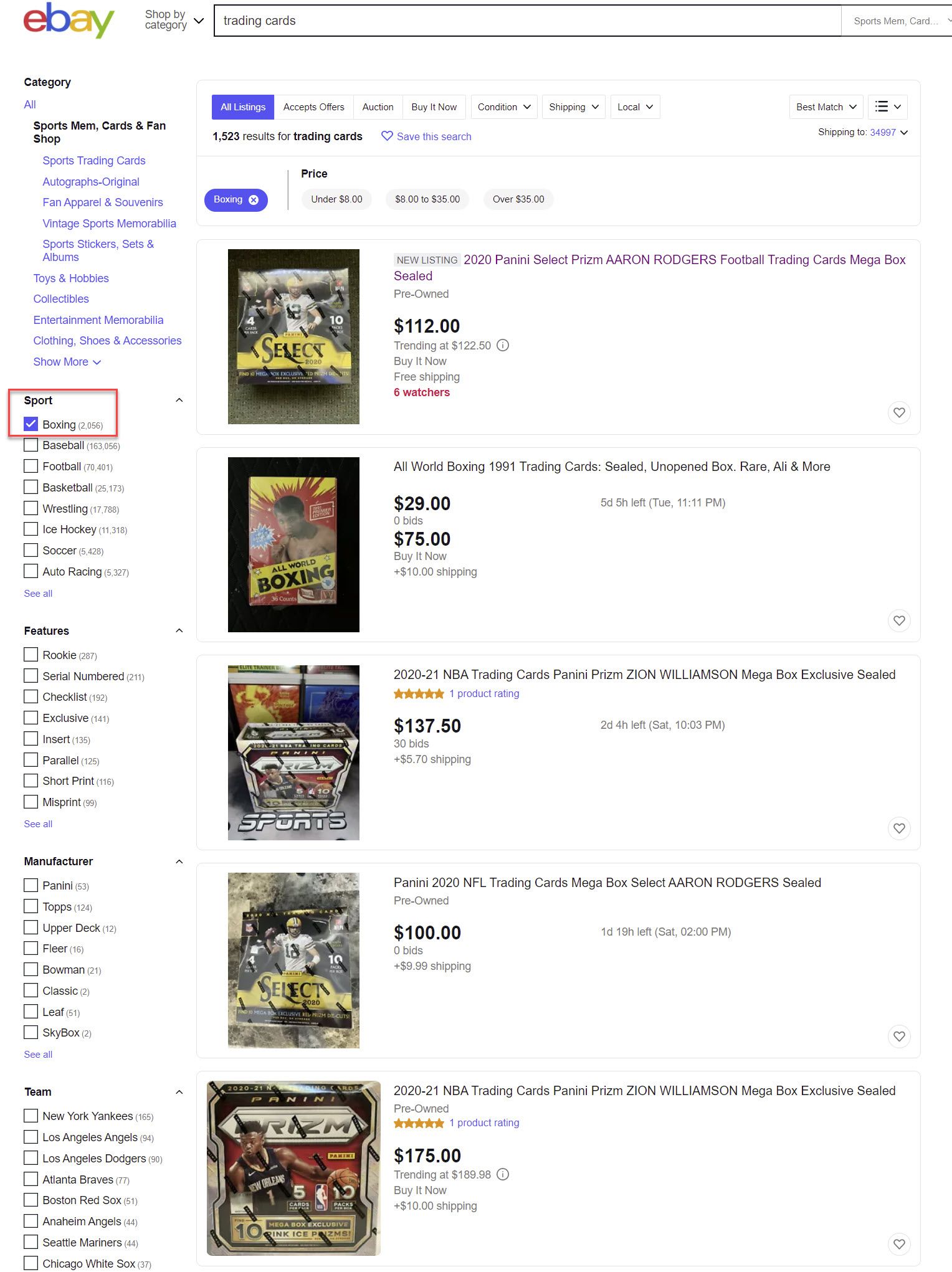Open the Local filter dropdown
Screen dimensions: 952x1272
click(x=635, y=107)
